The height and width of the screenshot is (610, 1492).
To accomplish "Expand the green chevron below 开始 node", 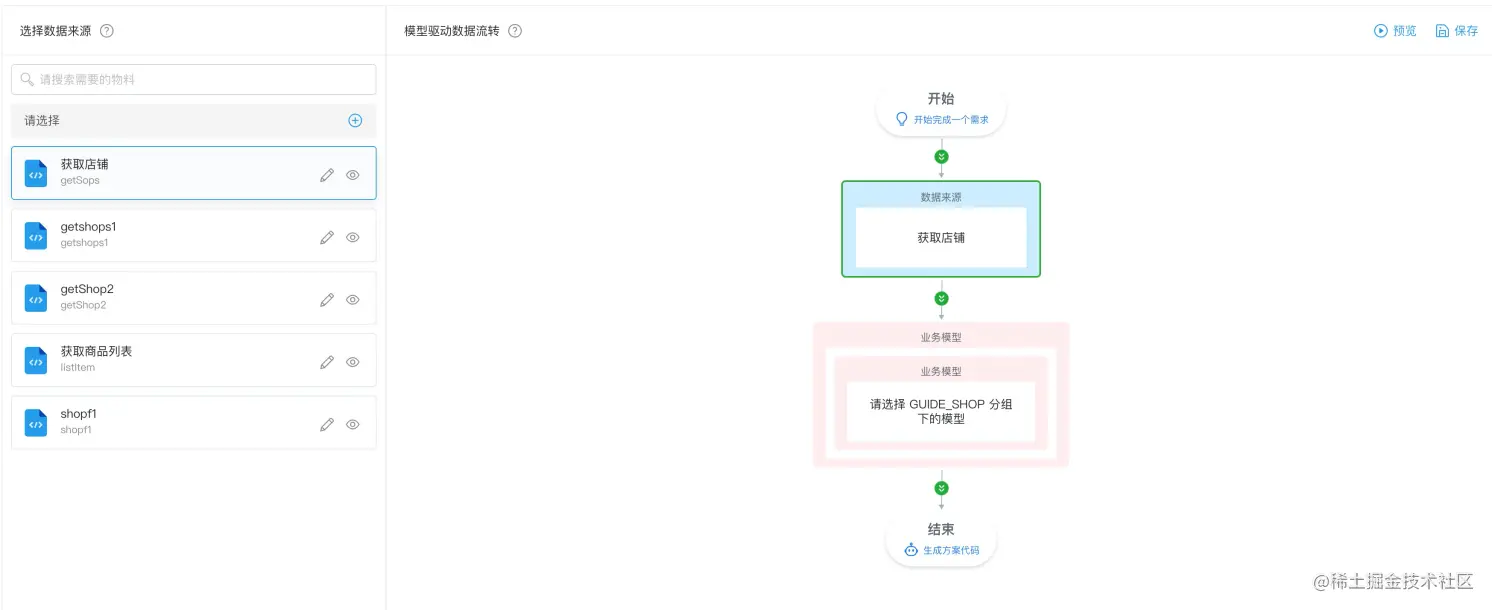I will point(941,157).
